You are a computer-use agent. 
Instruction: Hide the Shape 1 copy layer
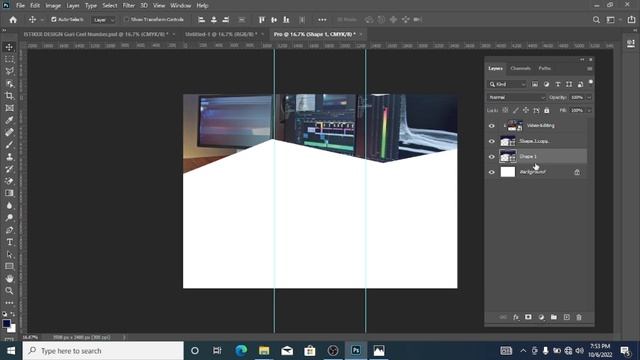click(x=491, y=141)
